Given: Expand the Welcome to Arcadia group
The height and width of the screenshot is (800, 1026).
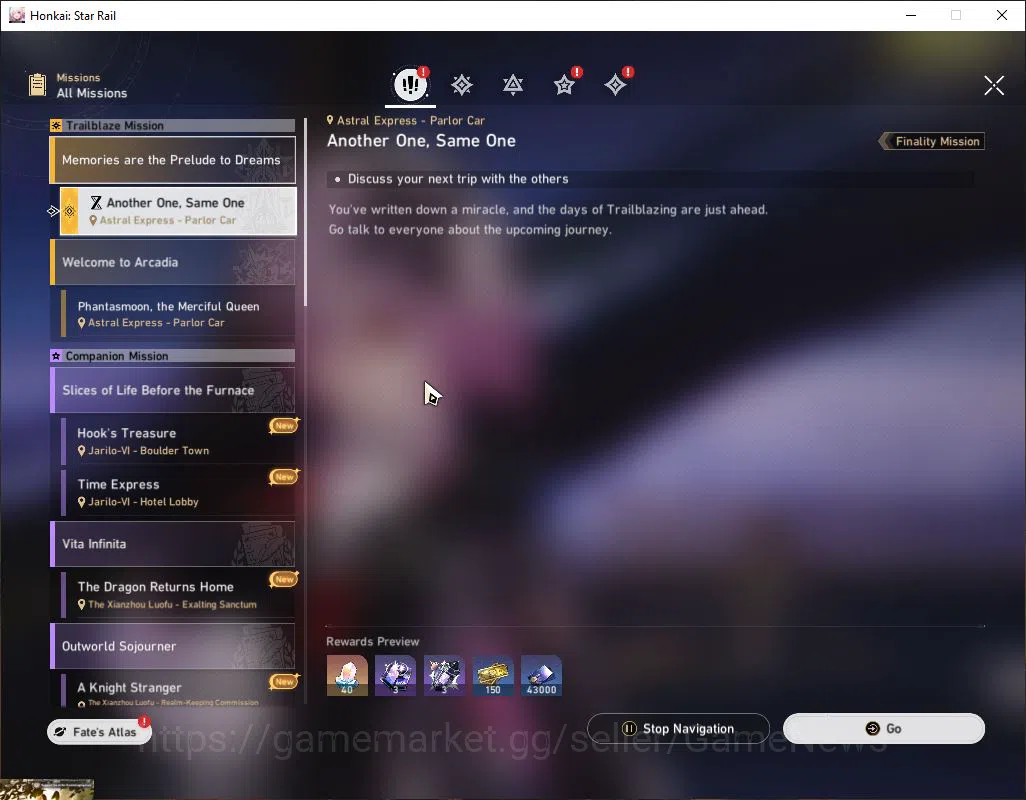Looking at the screenshot, I should [173, 262].
